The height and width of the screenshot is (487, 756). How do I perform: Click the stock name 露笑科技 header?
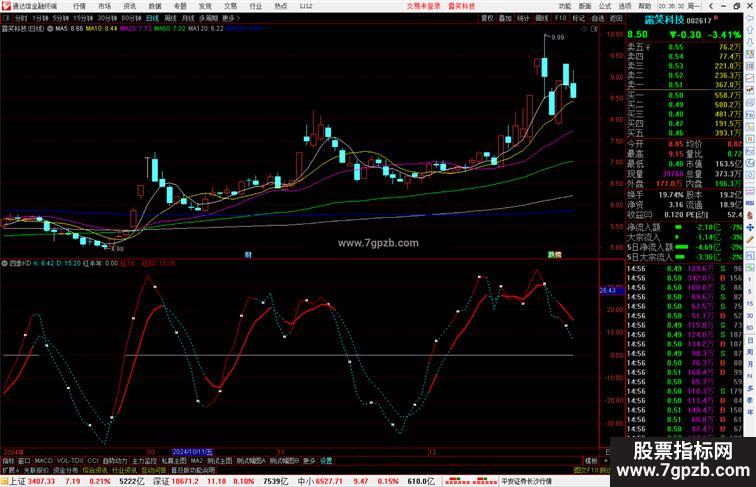664,20
